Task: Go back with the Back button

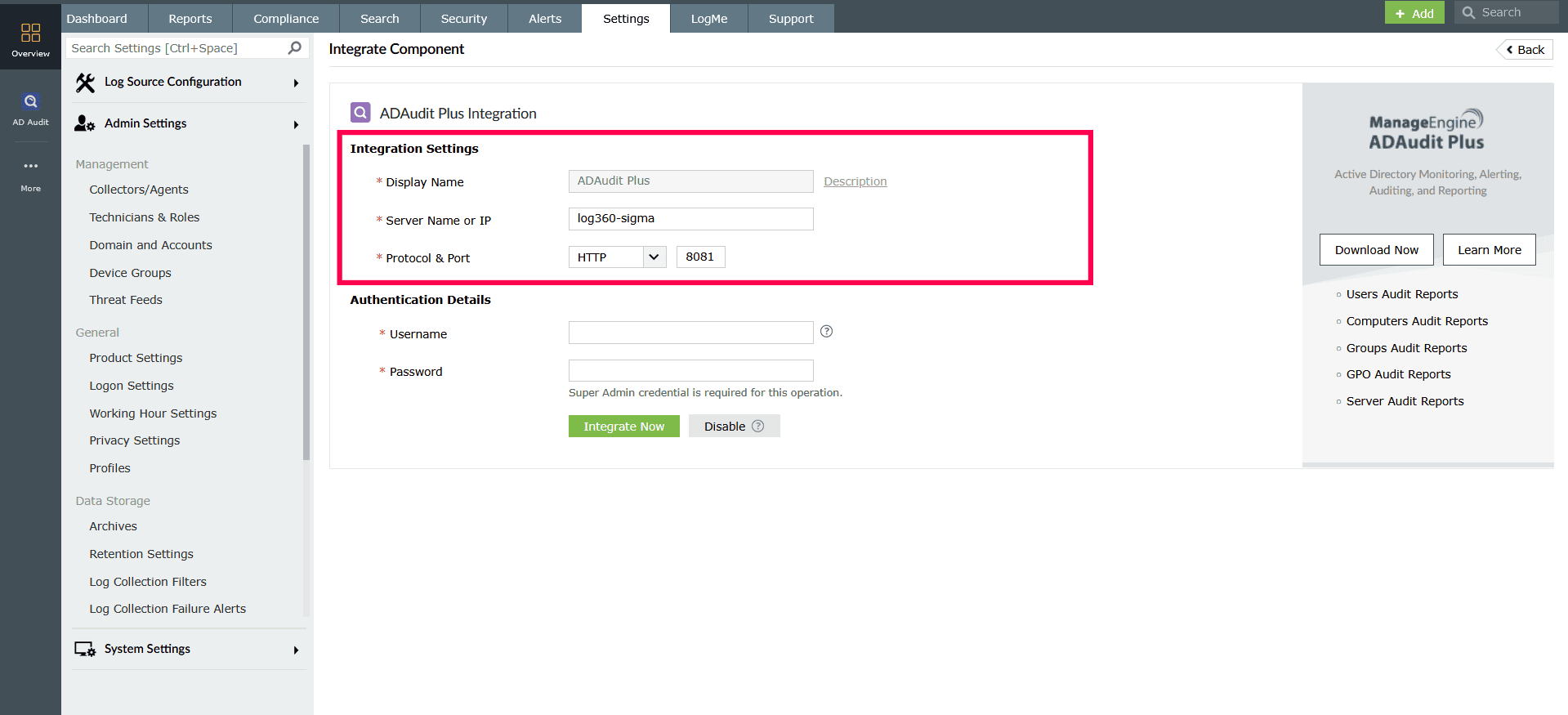Action: tap(1525, 50)
